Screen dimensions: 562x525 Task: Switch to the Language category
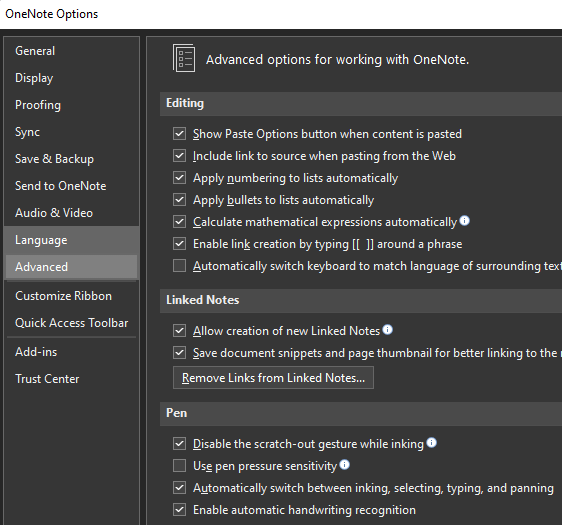(71, 240)
